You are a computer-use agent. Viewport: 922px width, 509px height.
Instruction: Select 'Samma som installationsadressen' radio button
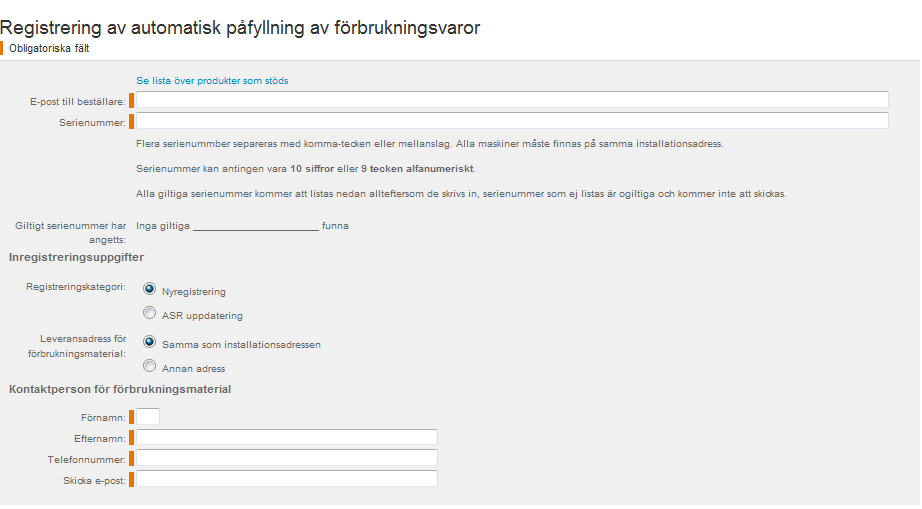click(149, 342)
